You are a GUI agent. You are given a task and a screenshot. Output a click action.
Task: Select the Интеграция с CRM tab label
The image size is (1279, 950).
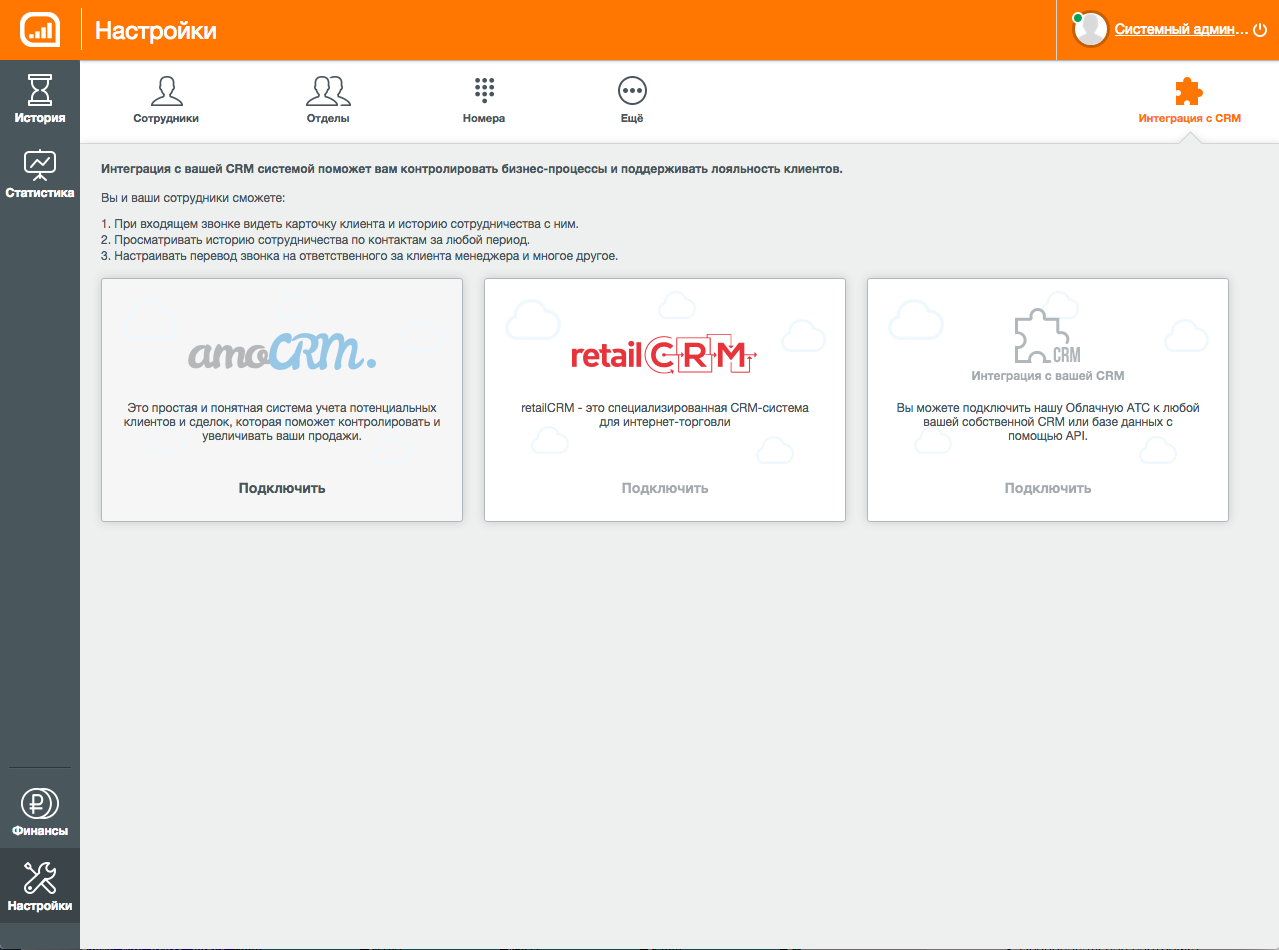click(x=1189, y=118)
